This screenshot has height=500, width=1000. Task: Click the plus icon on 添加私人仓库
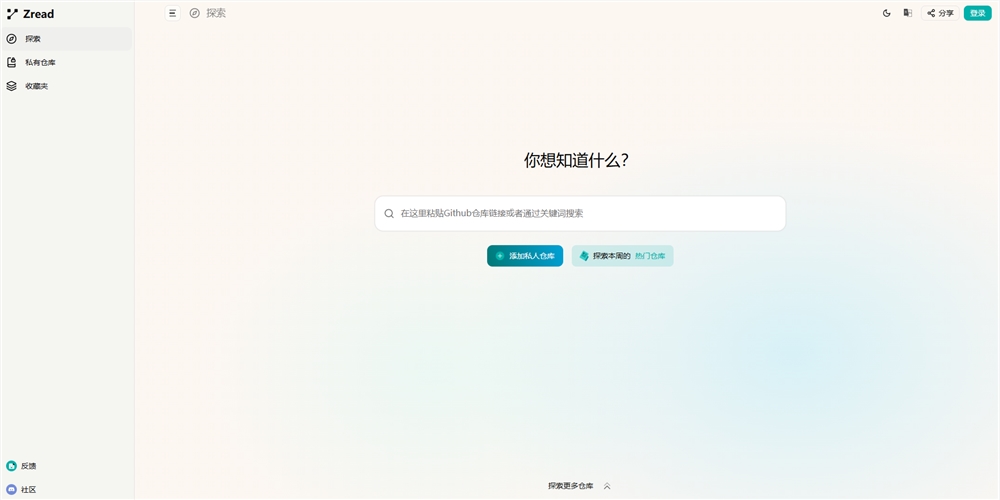click(500, 256)
